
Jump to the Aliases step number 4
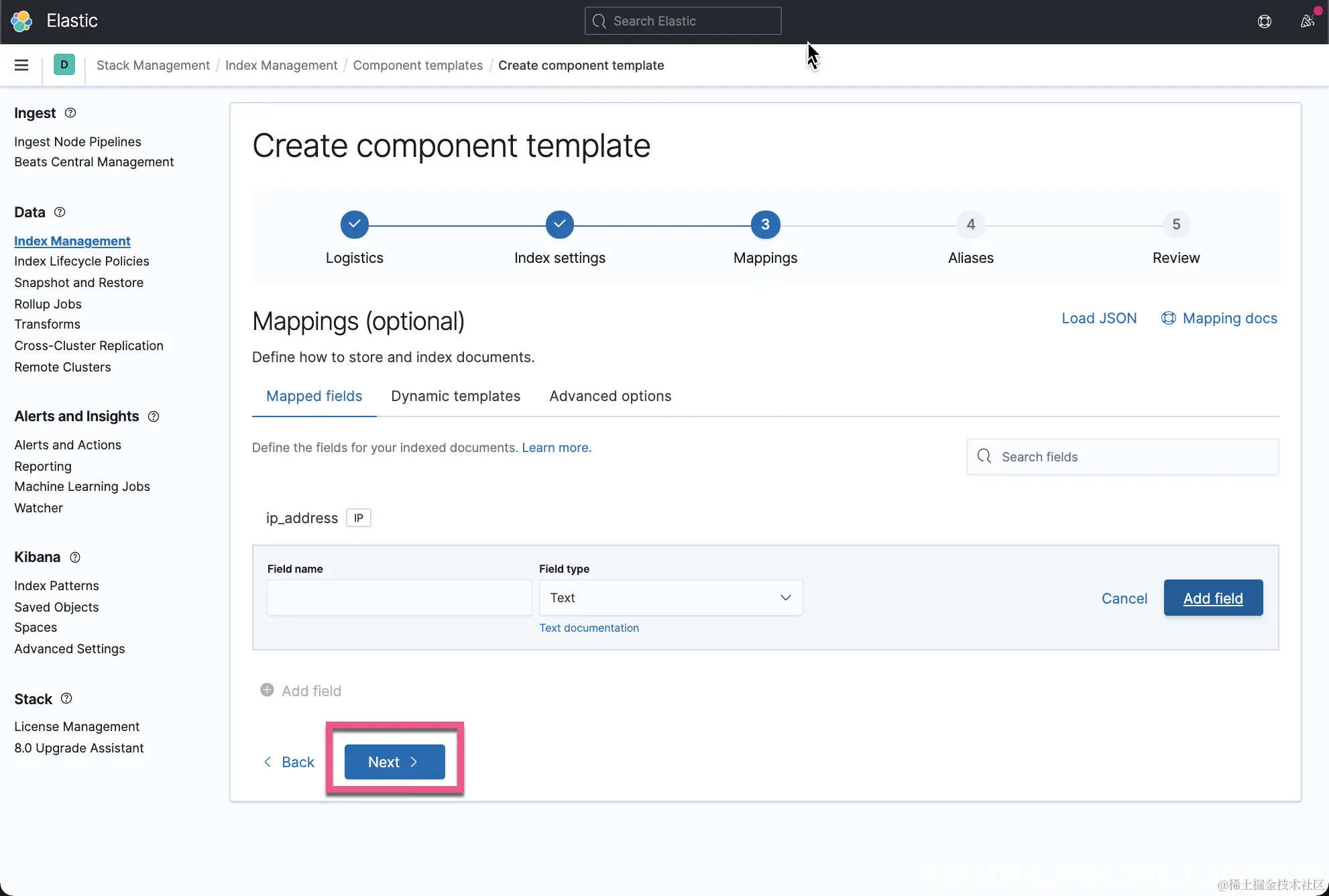pyautogui.click(x=970, y=225)
